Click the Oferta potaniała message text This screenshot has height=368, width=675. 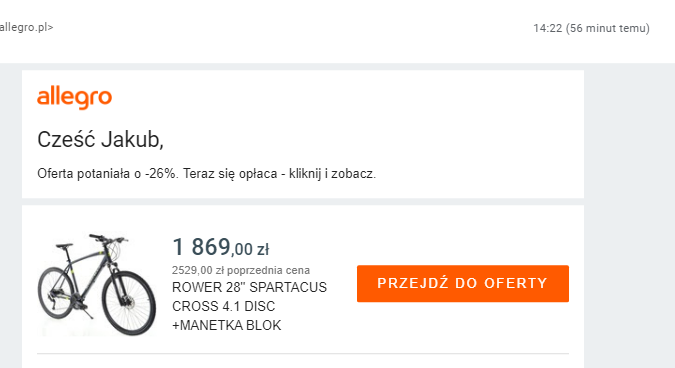pyautogui.click(x=207, y=174)
